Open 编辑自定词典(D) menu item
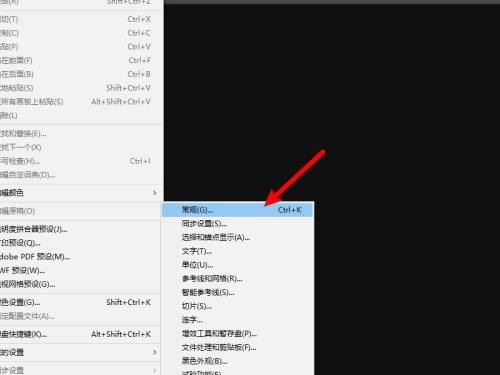The width and height of the screenshot is (500, 375). pyautogui.click(x=80, y=175)
